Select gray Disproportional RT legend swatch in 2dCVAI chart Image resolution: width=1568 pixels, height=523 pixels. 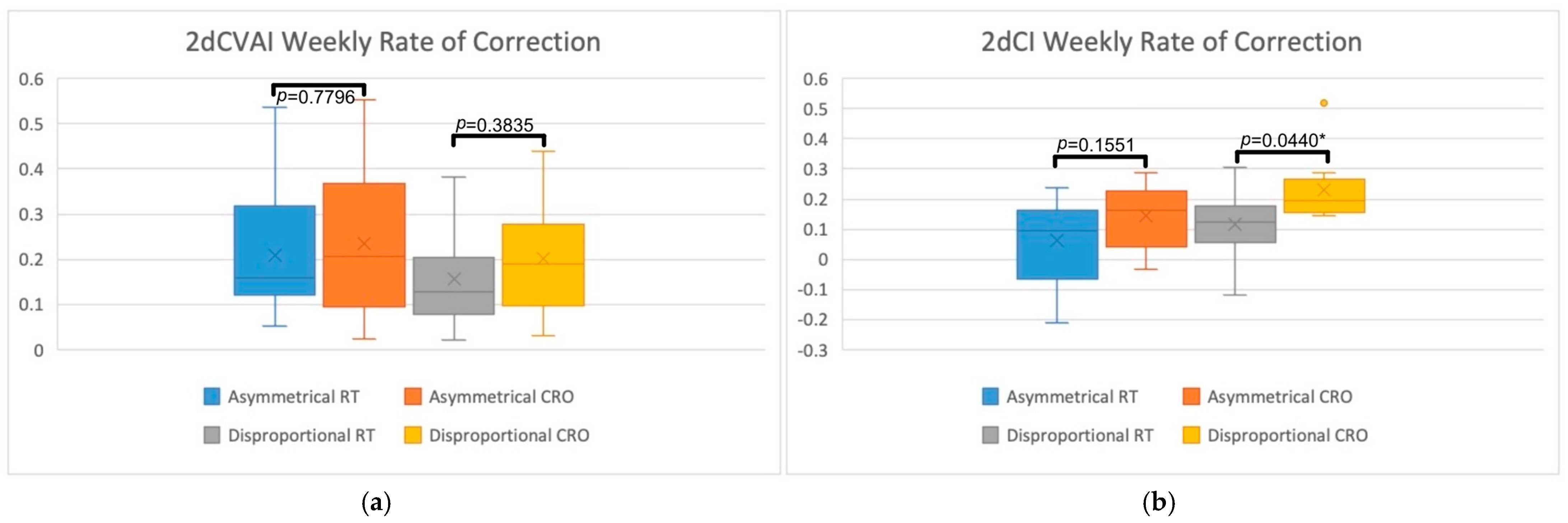pos(212,435)
